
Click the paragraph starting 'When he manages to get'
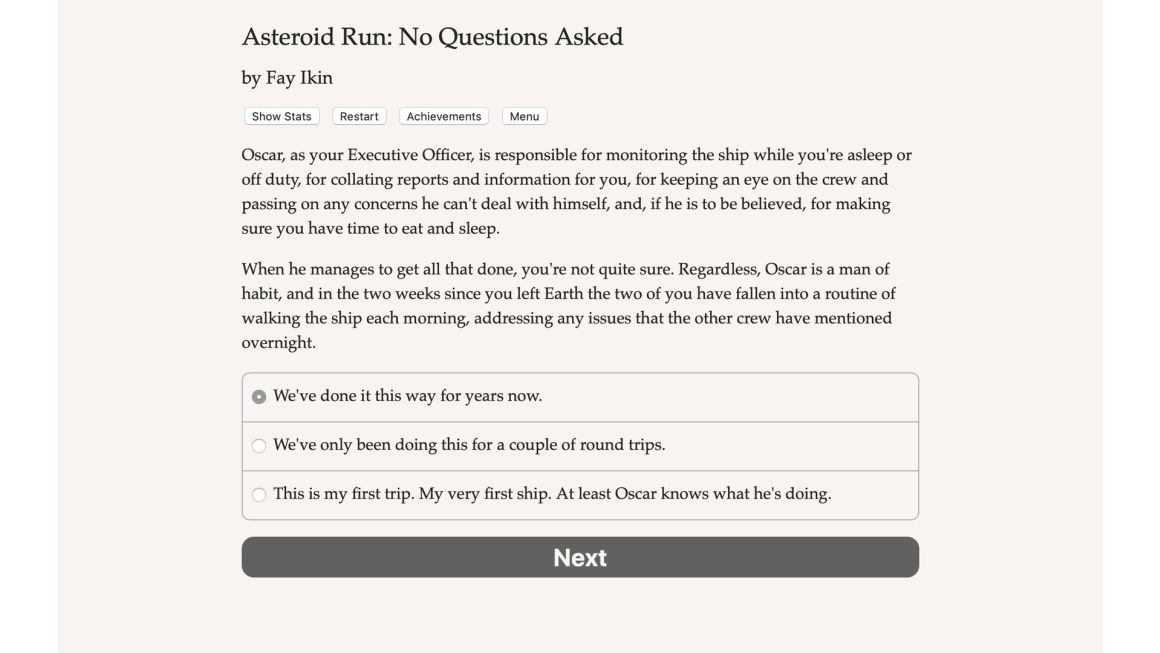pos(569,305)
